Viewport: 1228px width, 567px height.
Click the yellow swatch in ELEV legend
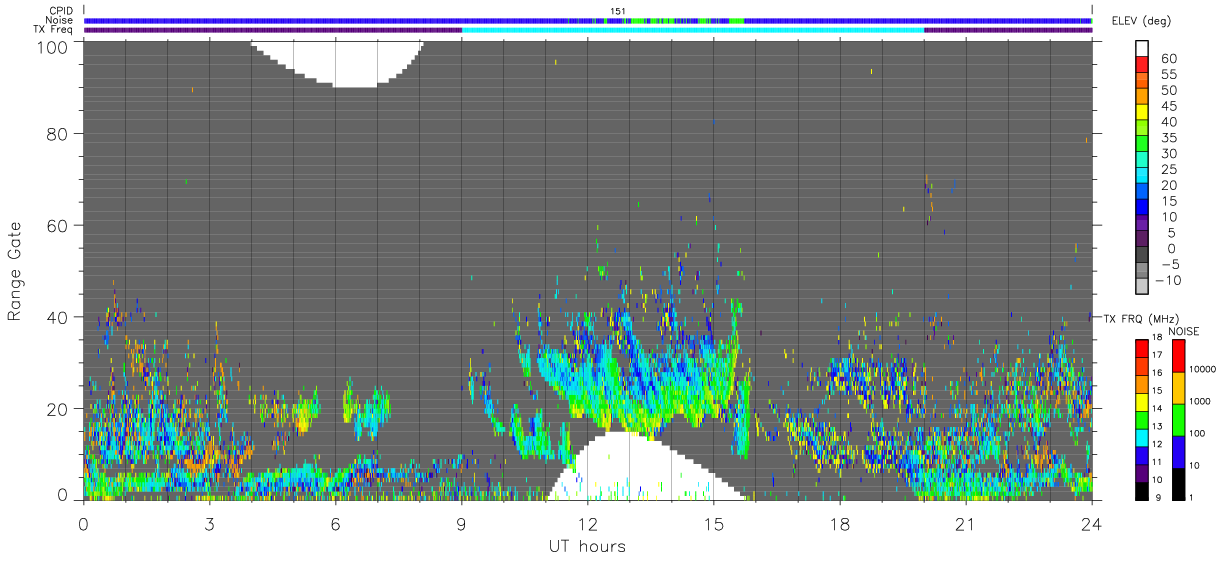click(x=1142, y=112)
